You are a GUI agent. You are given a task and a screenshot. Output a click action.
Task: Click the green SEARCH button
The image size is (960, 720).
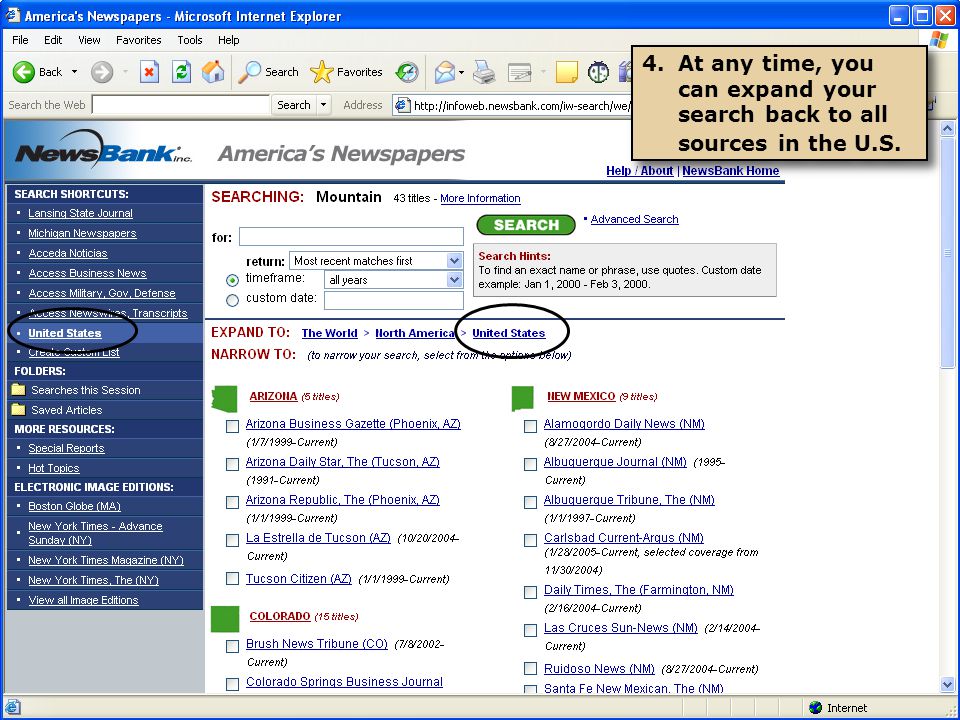click(526, 225)
